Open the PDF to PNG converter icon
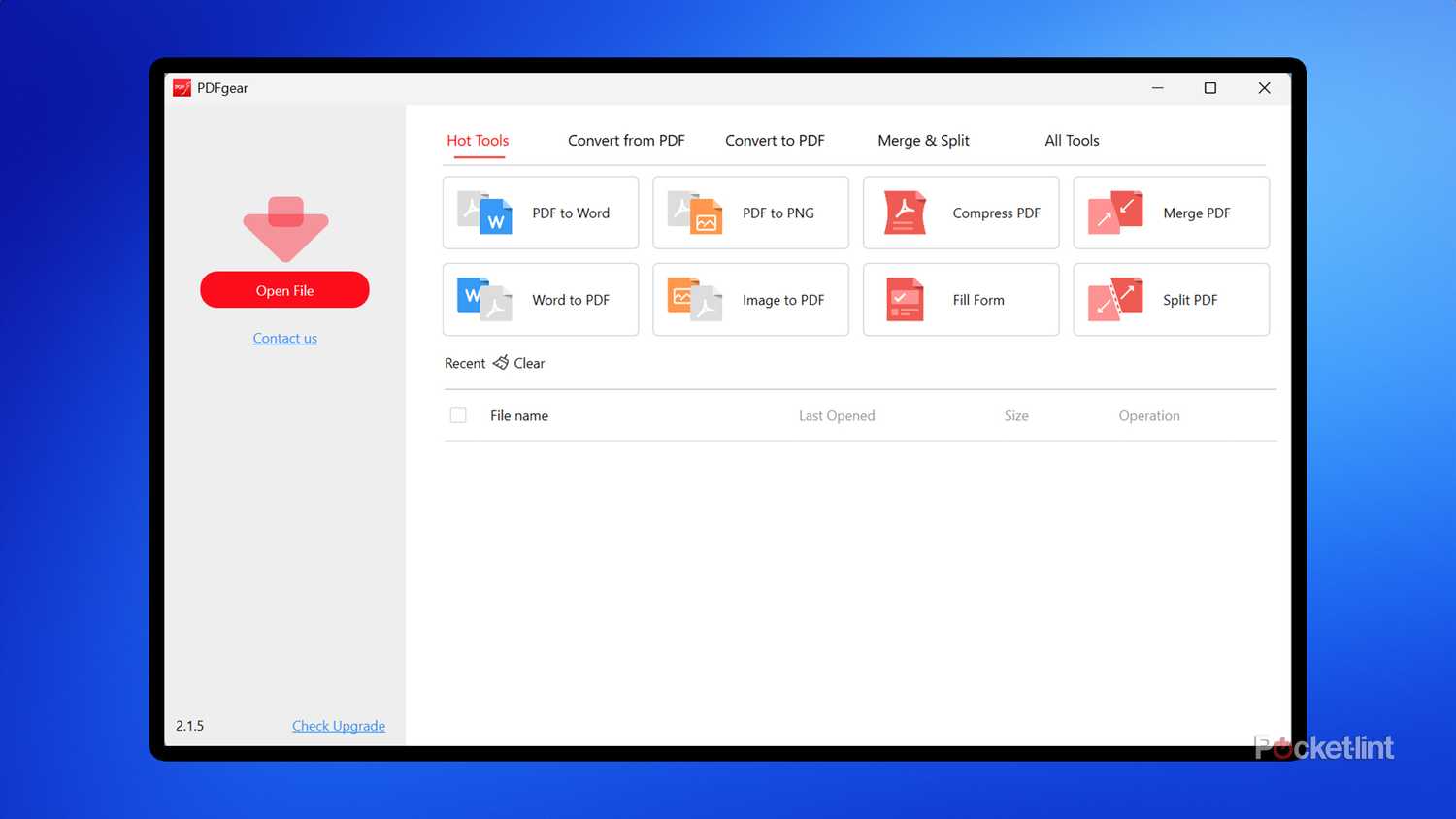1456x819 pixels. tap(695, 213)
